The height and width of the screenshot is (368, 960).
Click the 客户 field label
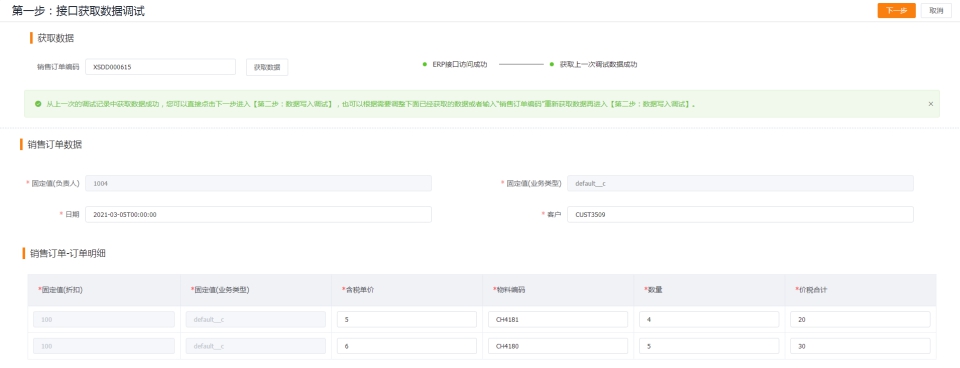pos(554,214)
